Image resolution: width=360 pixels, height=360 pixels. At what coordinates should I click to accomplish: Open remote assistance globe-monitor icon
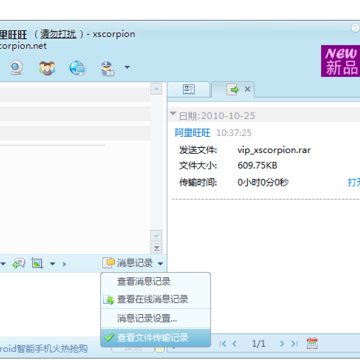[x=78, y=68]
